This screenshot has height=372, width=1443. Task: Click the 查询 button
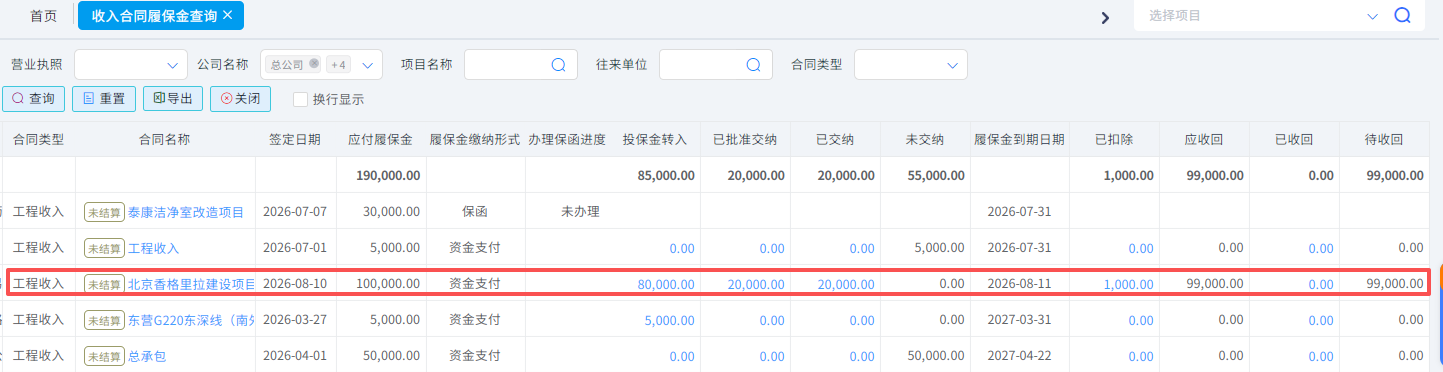coord(34,99)
